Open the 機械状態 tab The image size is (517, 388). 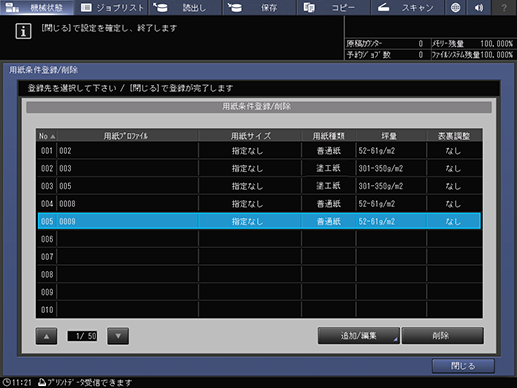[37, 7]
